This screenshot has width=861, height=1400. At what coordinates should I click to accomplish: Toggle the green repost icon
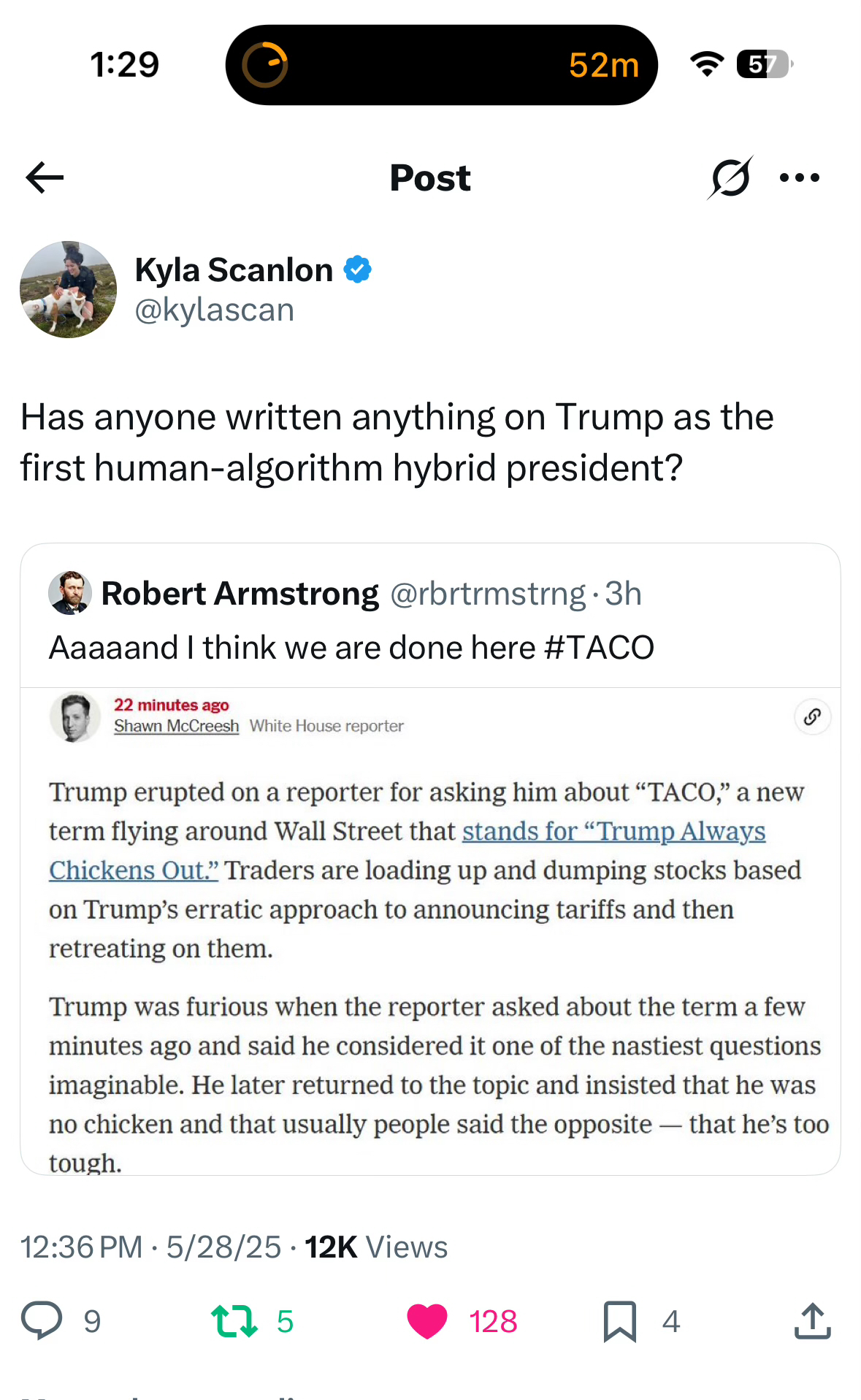tap(234, 1320)
